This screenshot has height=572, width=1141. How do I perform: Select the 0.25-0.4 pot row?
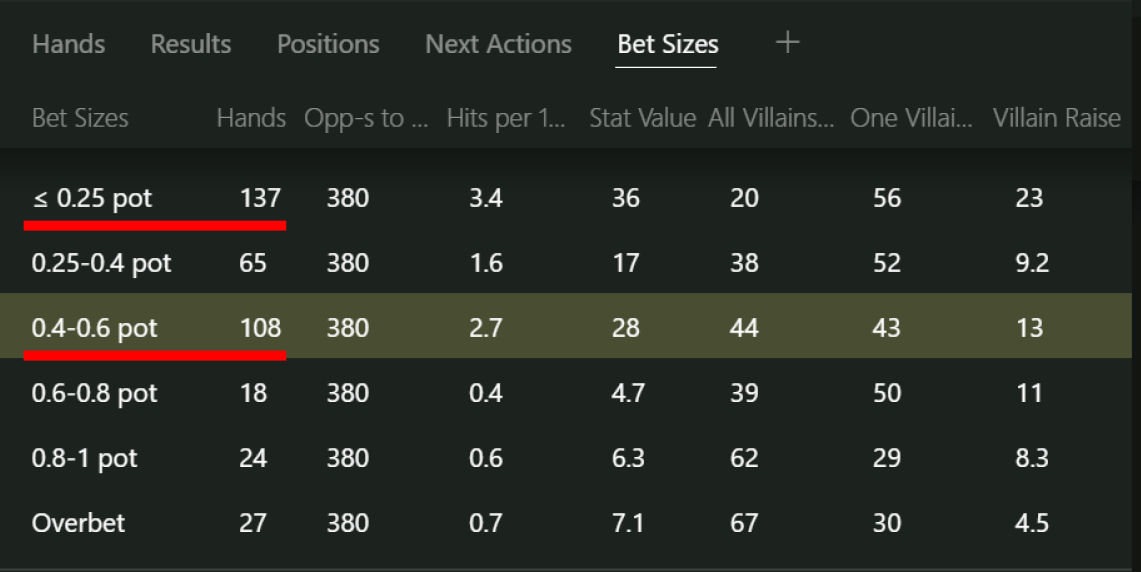tap(565, 263)
